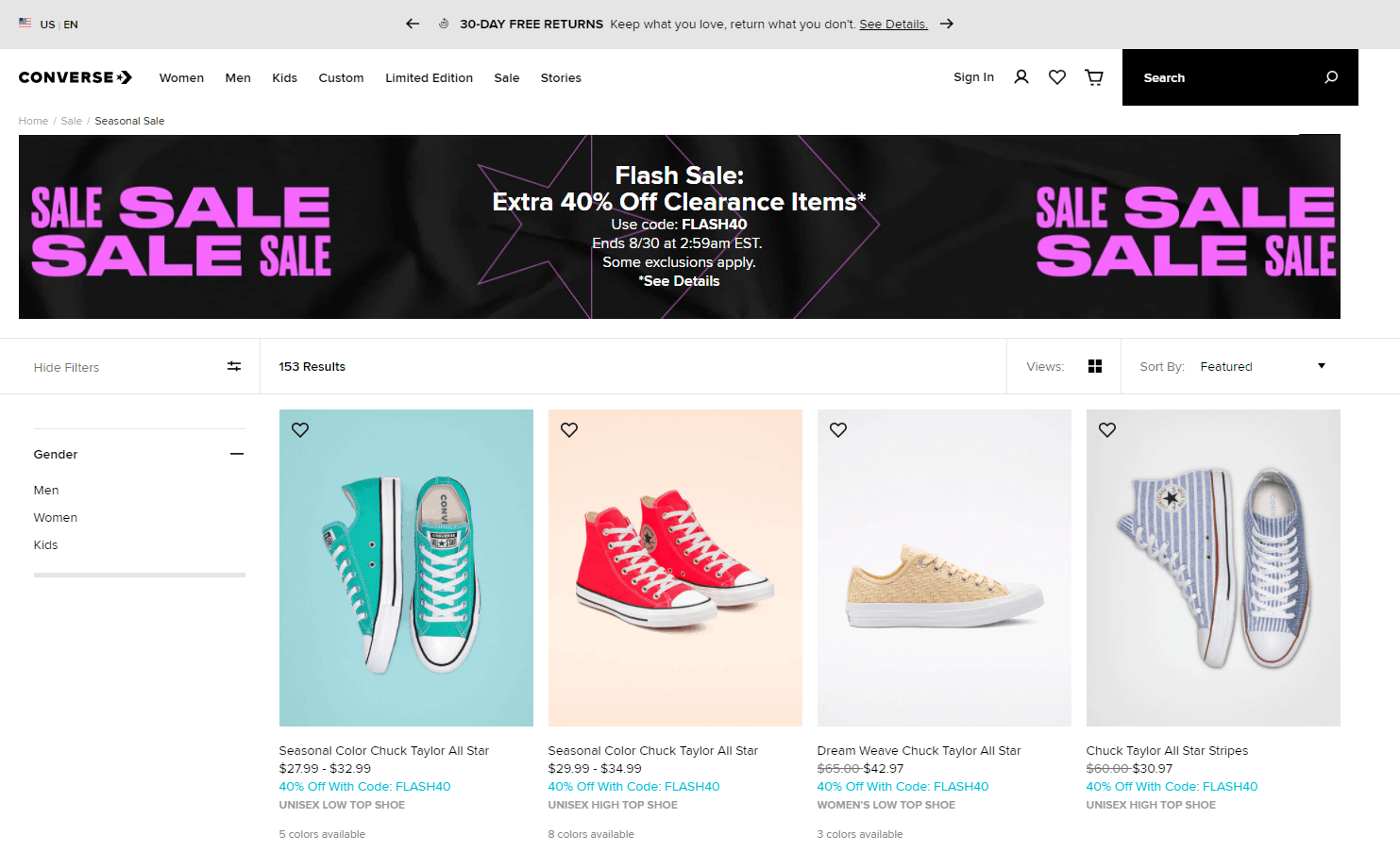Show previous promo with left arrow

point(413,24)
